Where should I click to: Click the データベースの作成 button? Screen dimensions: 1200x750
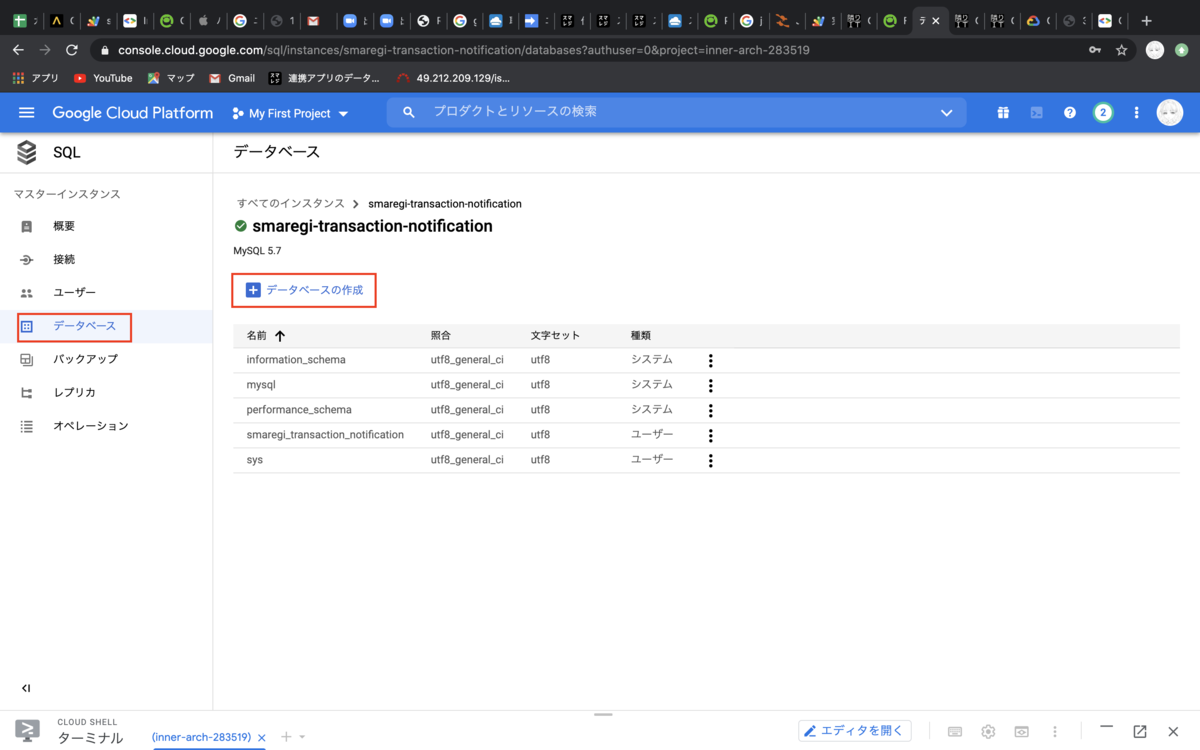tap(303, 290)
